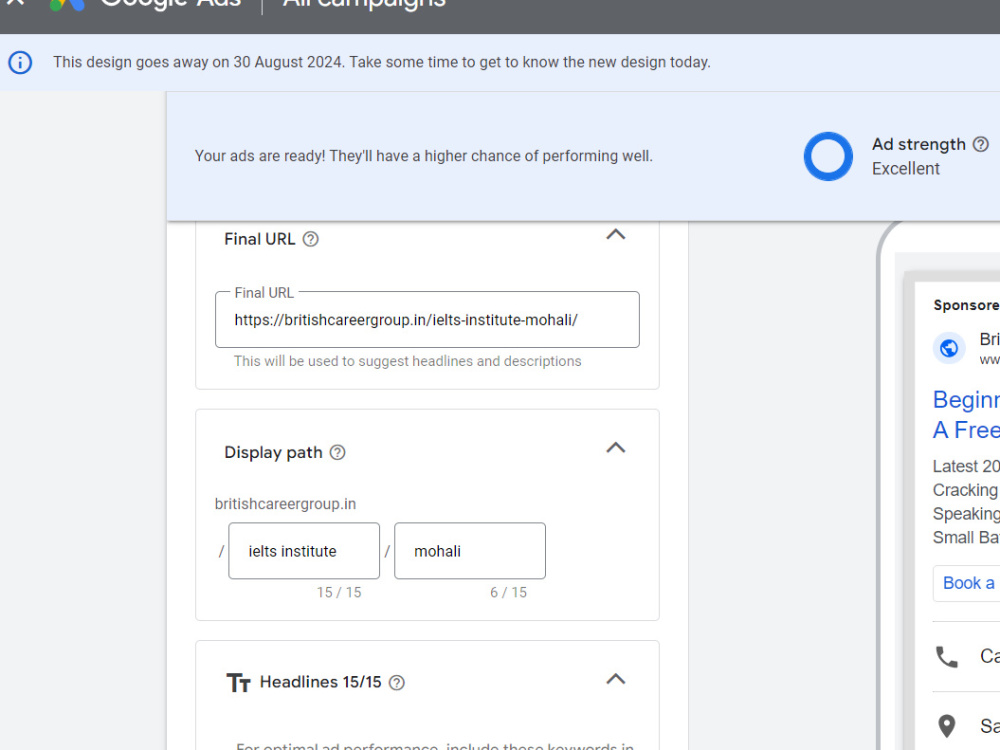Viewport: 1000px width, 750px height.
Task: Edit the 'mohali' display path field
Action: pos(470,551)
